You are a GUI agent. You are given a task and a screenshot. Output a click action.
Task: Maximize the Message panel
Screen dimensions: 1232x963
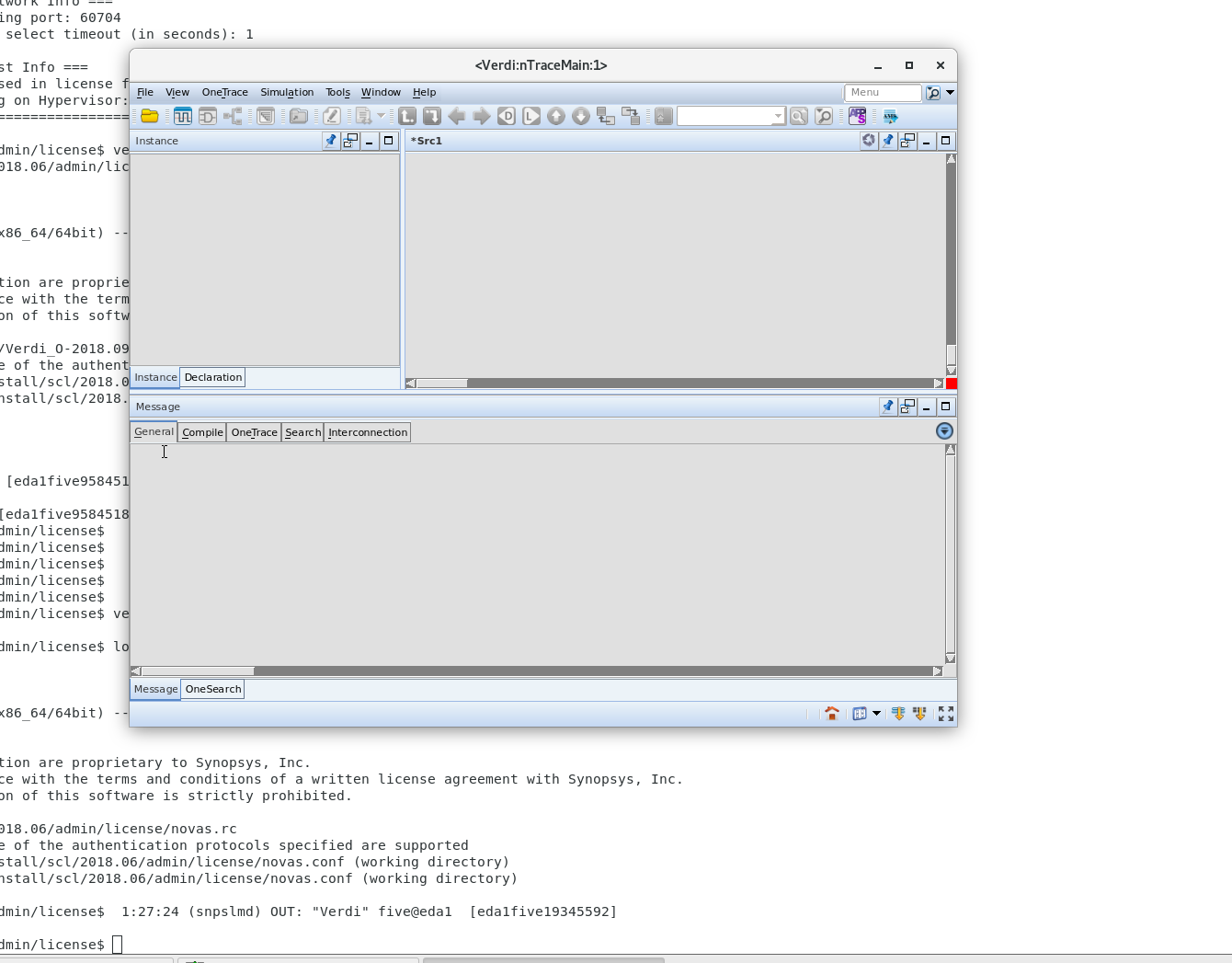pos(945,407)
